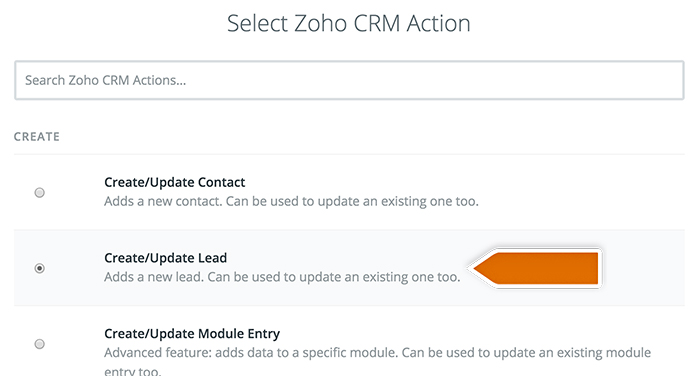This screenshot has height=376, width=700.
Task: Click the Create/Update Contact title
Action: pyautogui.click(x=175, y=182)
